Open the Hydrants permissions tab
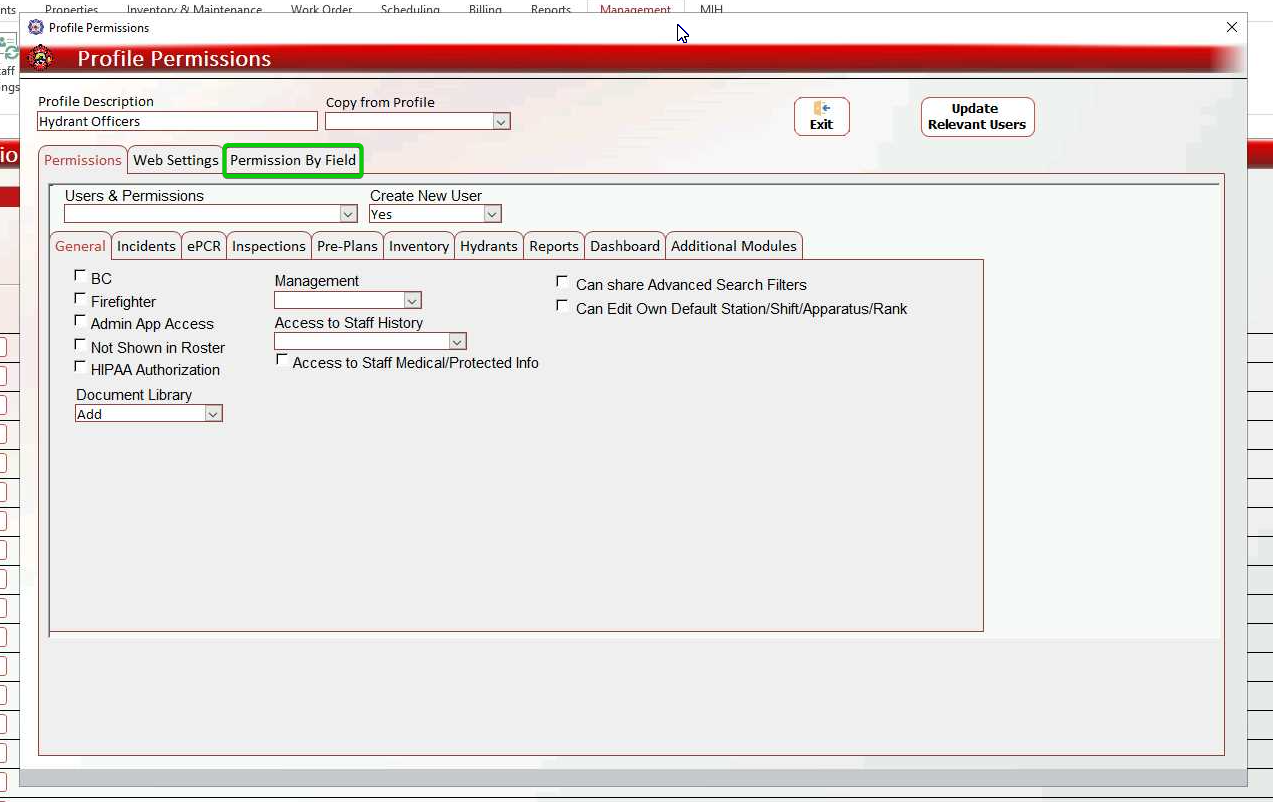Image resolution: width=1273 pixels, height=802 pixels. (x=489, y=246)
